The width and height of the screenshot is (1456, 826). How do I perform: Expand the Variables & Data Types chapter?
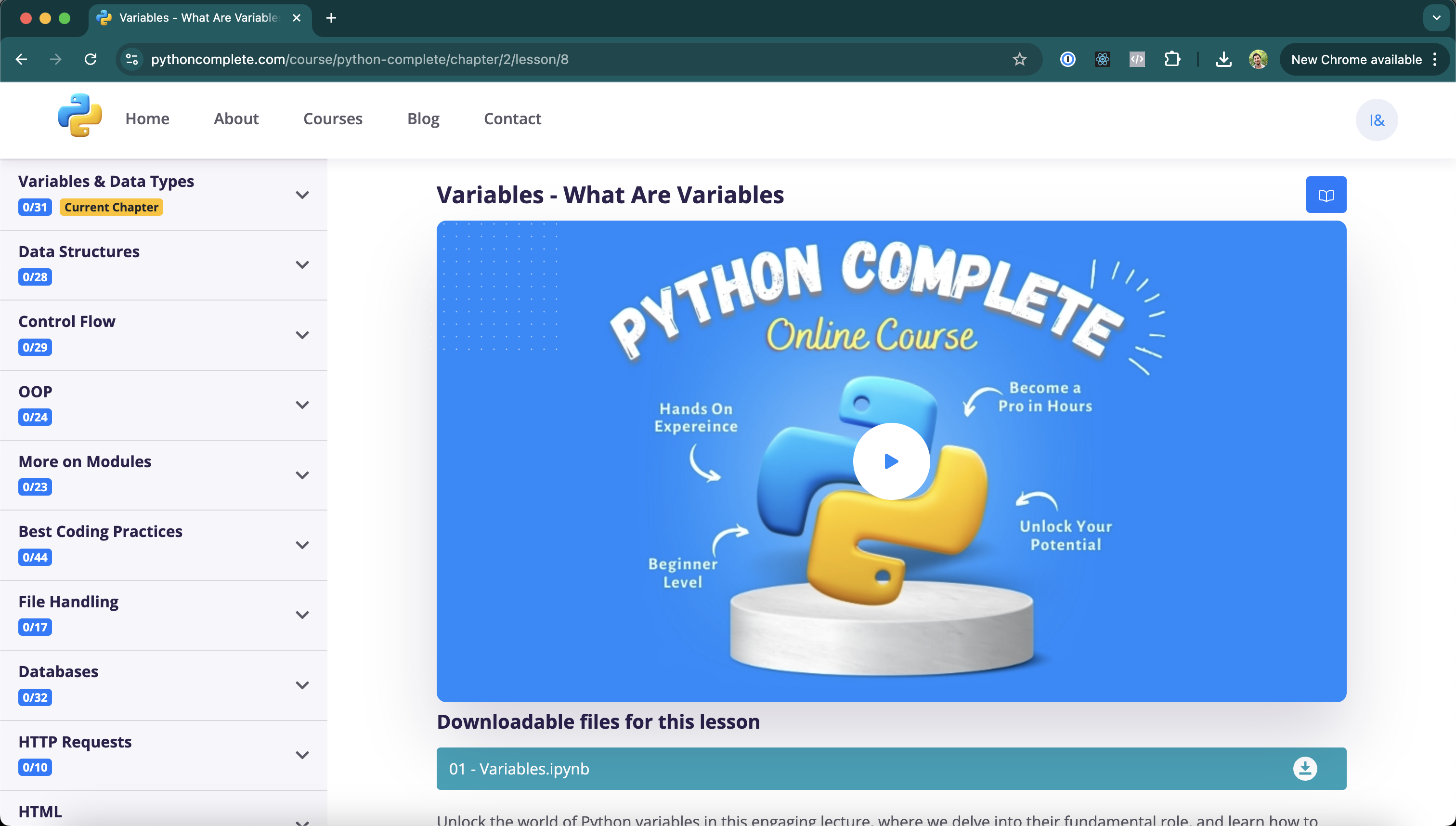tap(303, 195)
